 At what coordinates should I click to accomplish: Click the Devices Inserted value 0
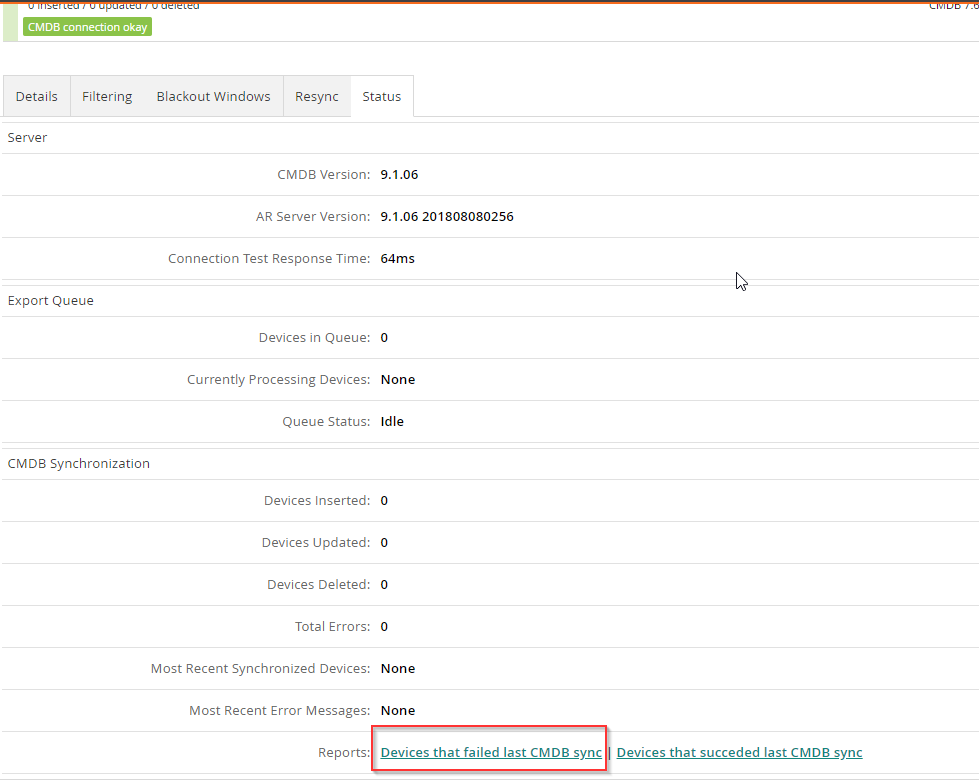(384, 501)
